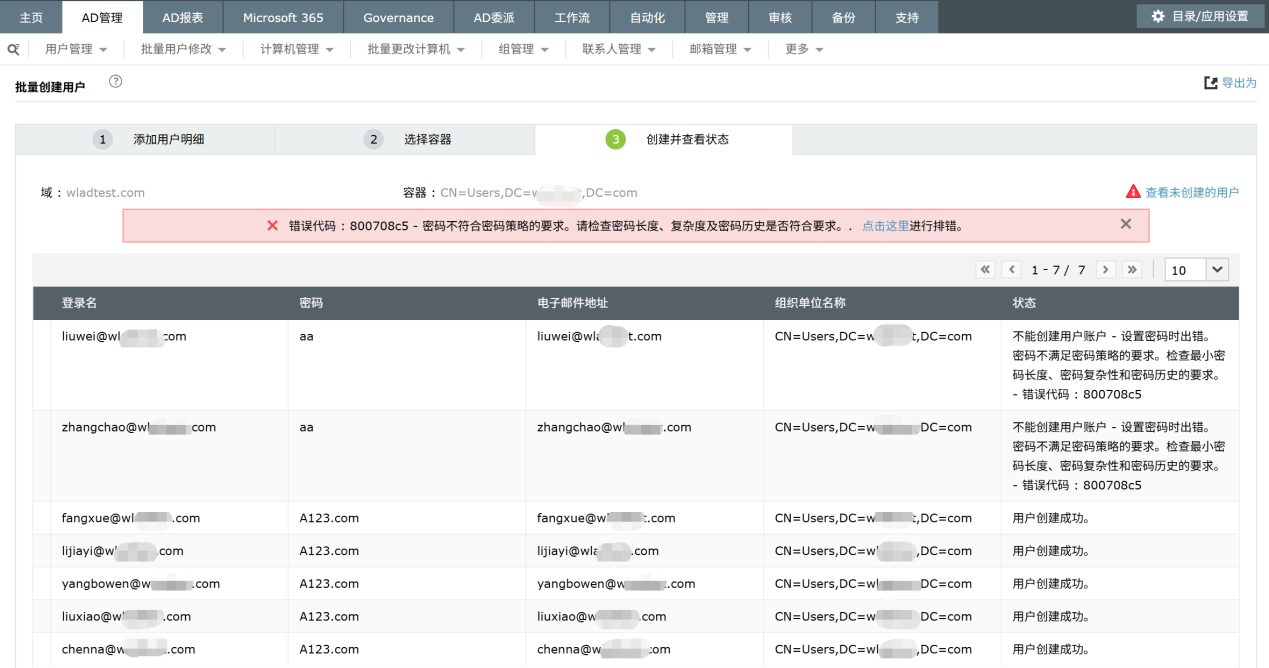
Task: Jump to the last results page
Action: click(1132, 270)
